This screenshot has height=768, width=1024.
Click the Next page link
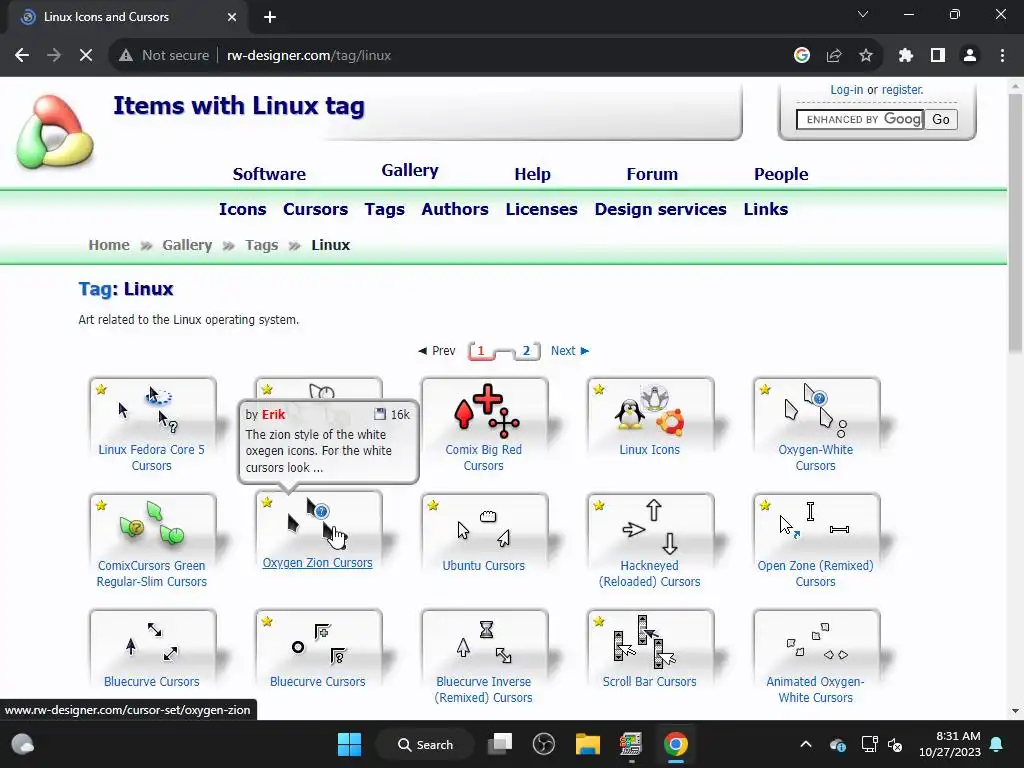(x=569, y=351)
